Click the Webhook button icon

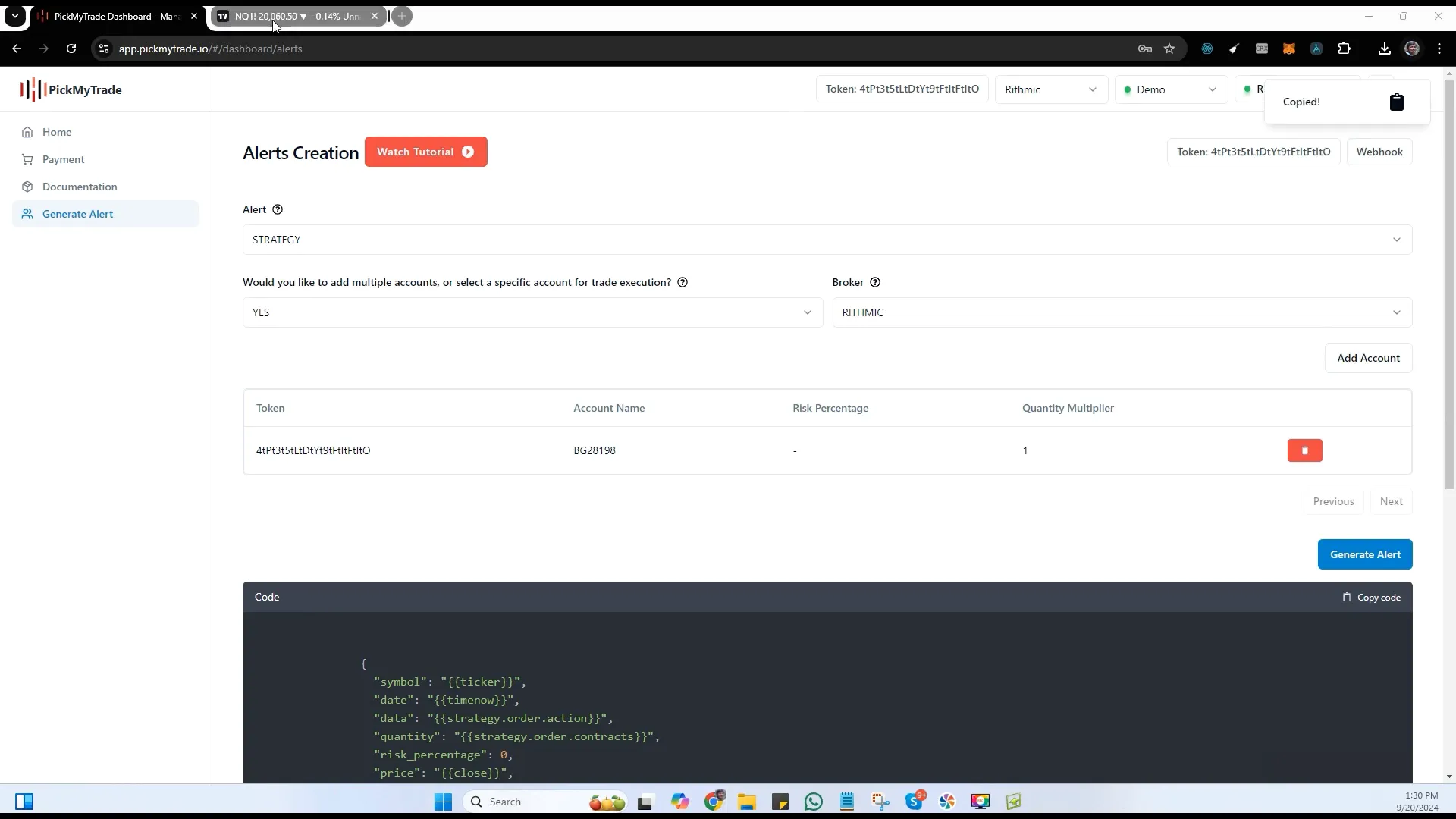[1380, 151]
